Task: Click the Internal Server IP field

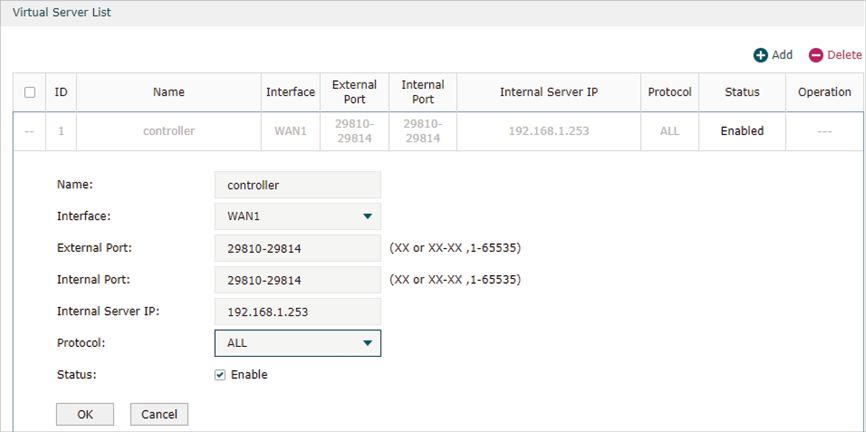Action: tap(298, 312)
